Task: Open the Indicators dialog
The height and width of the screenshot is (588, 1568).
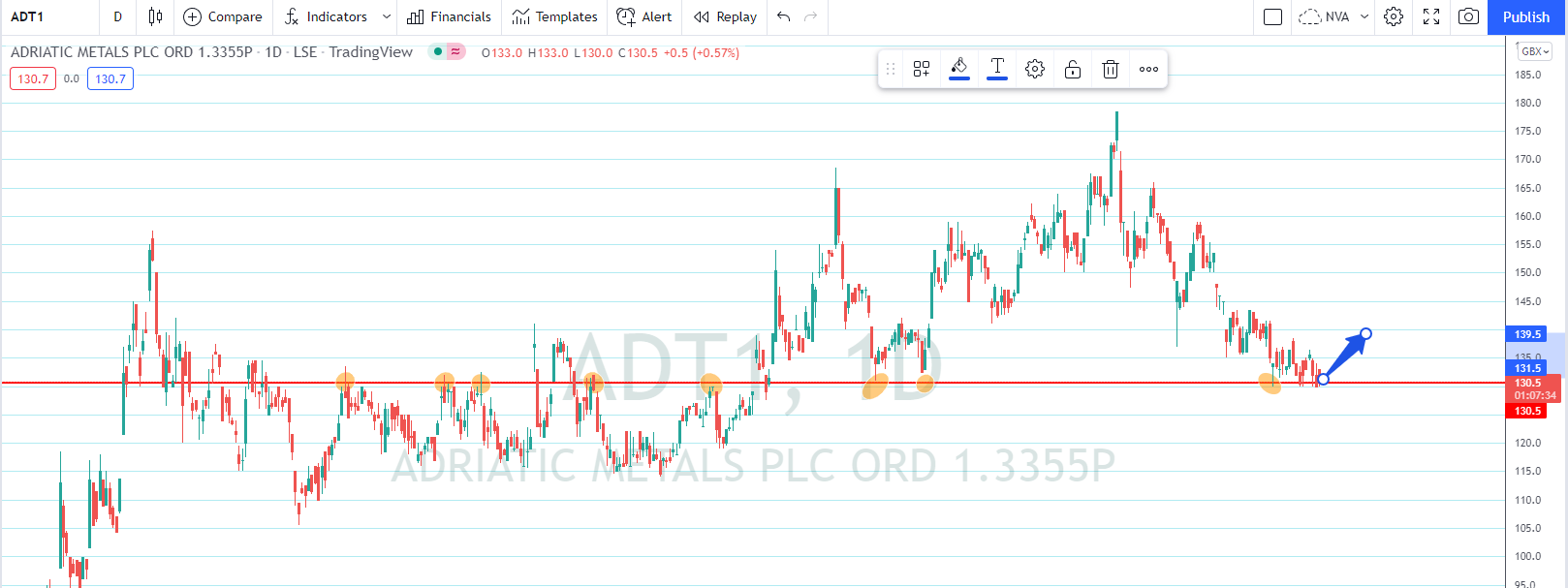Action: click(327, 16)
